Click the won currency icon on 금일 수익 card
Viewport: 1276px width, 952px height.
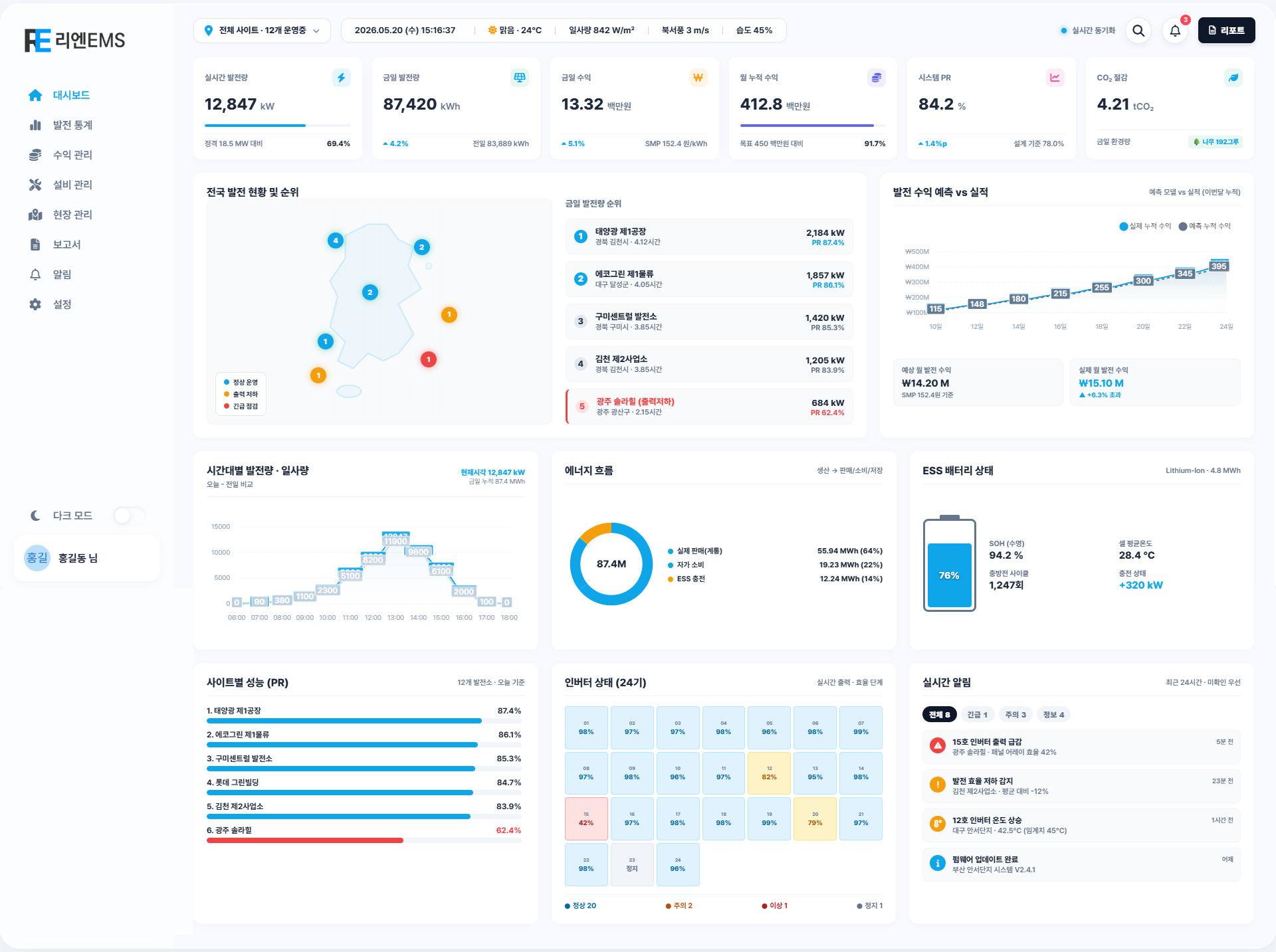tap(698, 78)
